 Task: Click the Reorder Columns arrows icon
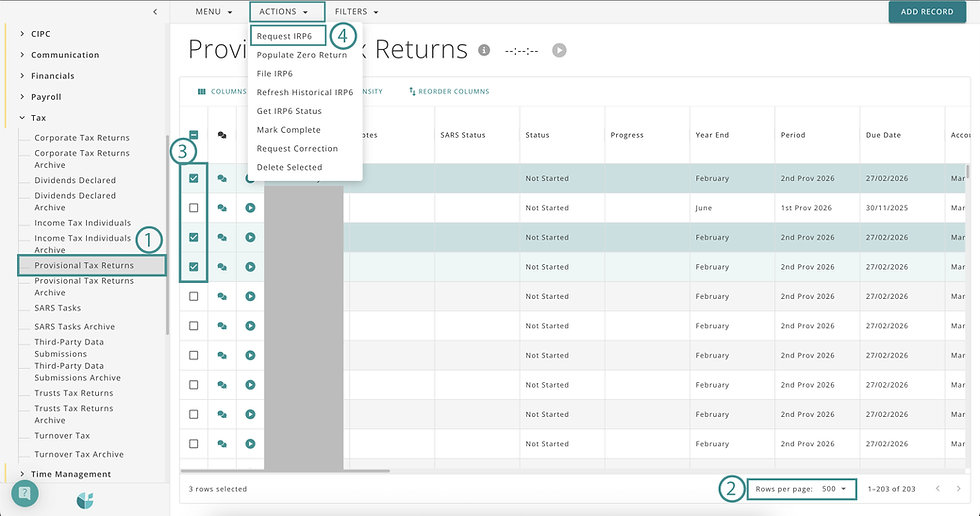[x=412, y=91]
